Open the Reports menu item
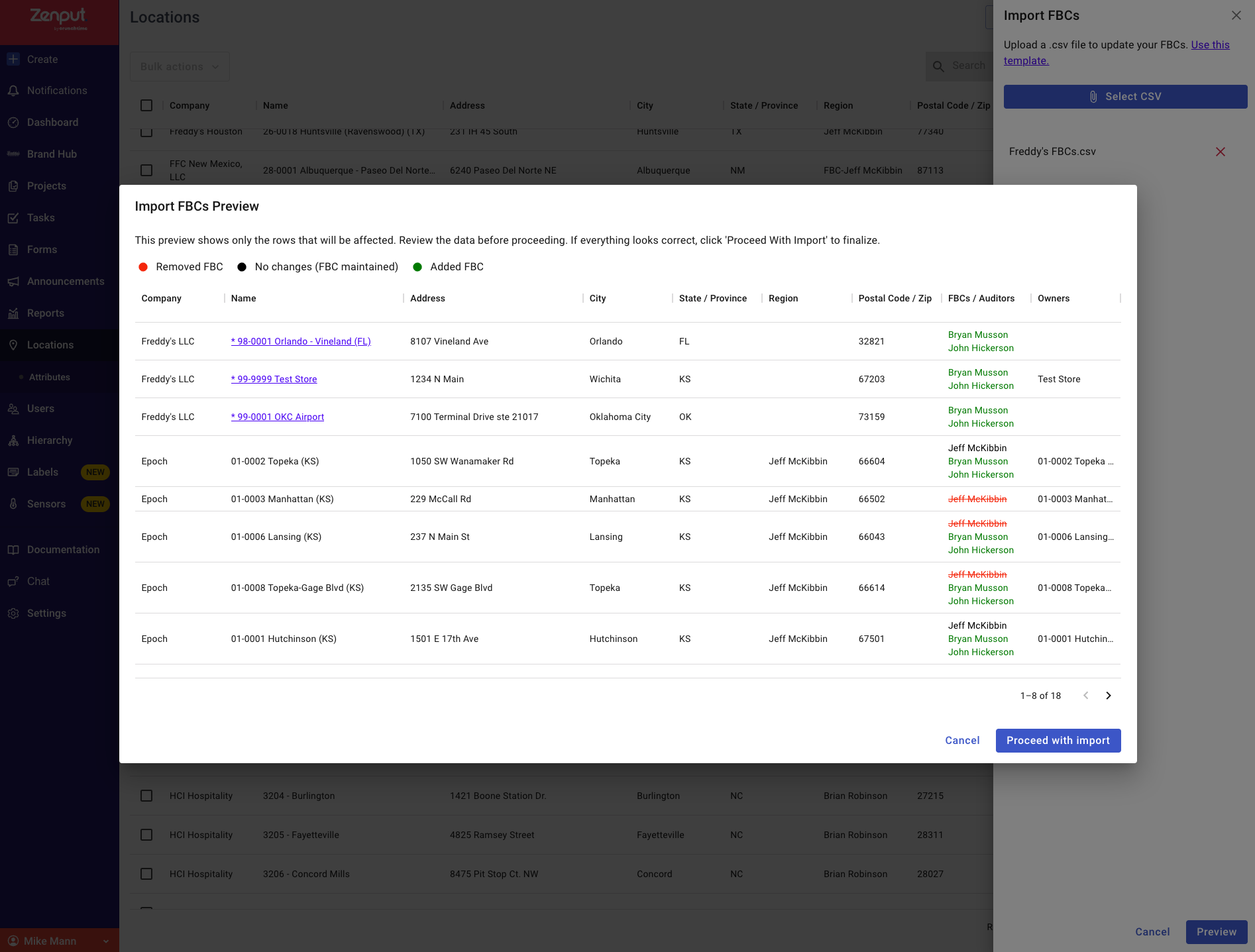 tap(60, 313)
